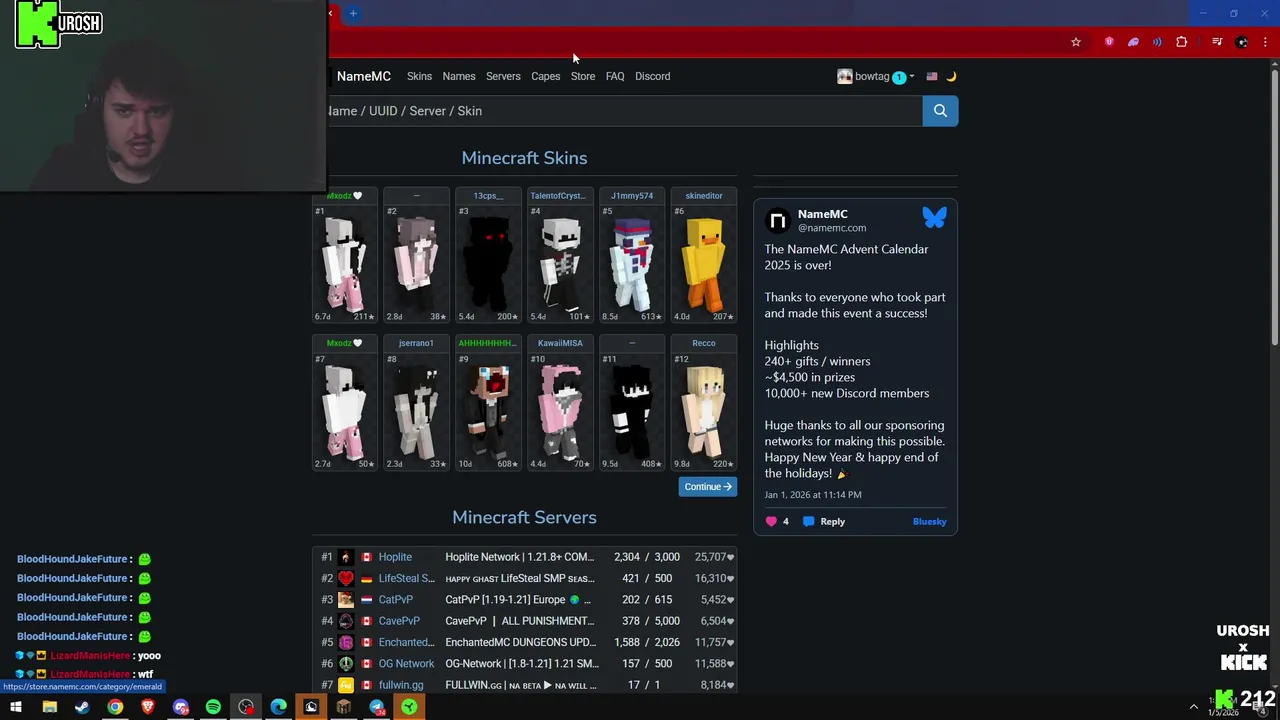This screenshot has width=1280, height=720.
Task: Bookmark this page with the star icon
Action: click(1076, 42)
